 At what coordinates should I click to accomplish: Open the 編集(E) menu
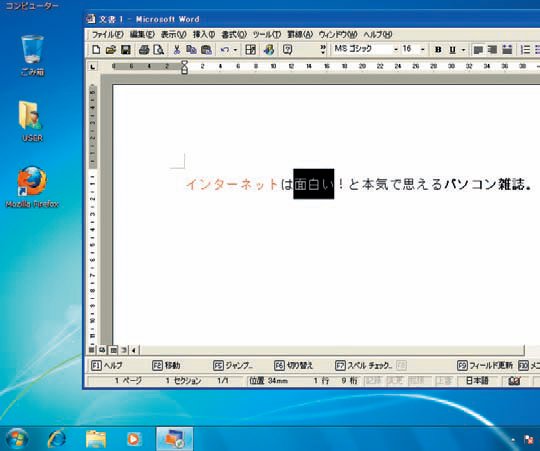[x=142, y=34]
